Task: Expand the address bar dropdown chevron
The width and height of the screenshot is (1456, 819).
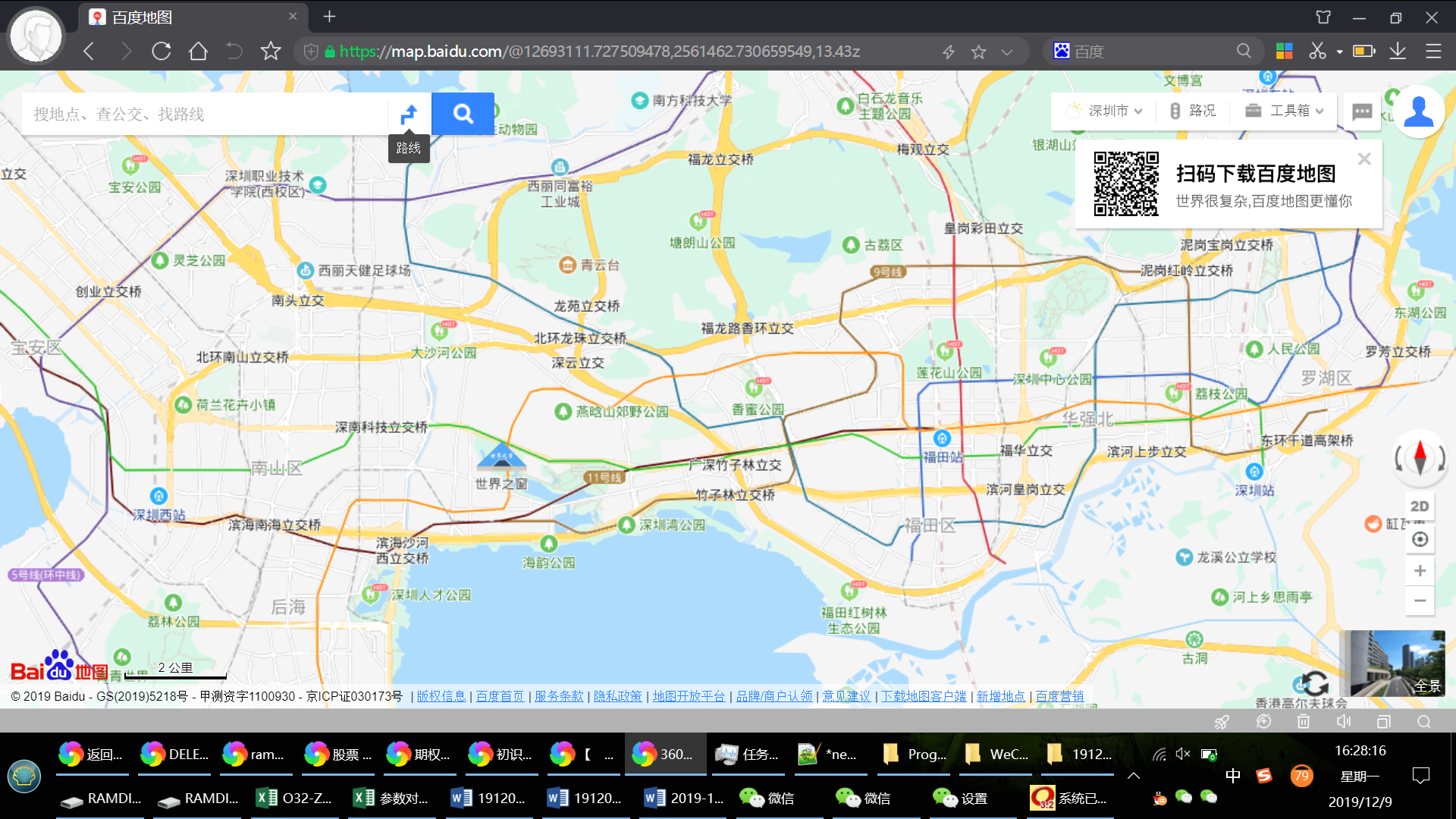Action: tap(1007, 52)
